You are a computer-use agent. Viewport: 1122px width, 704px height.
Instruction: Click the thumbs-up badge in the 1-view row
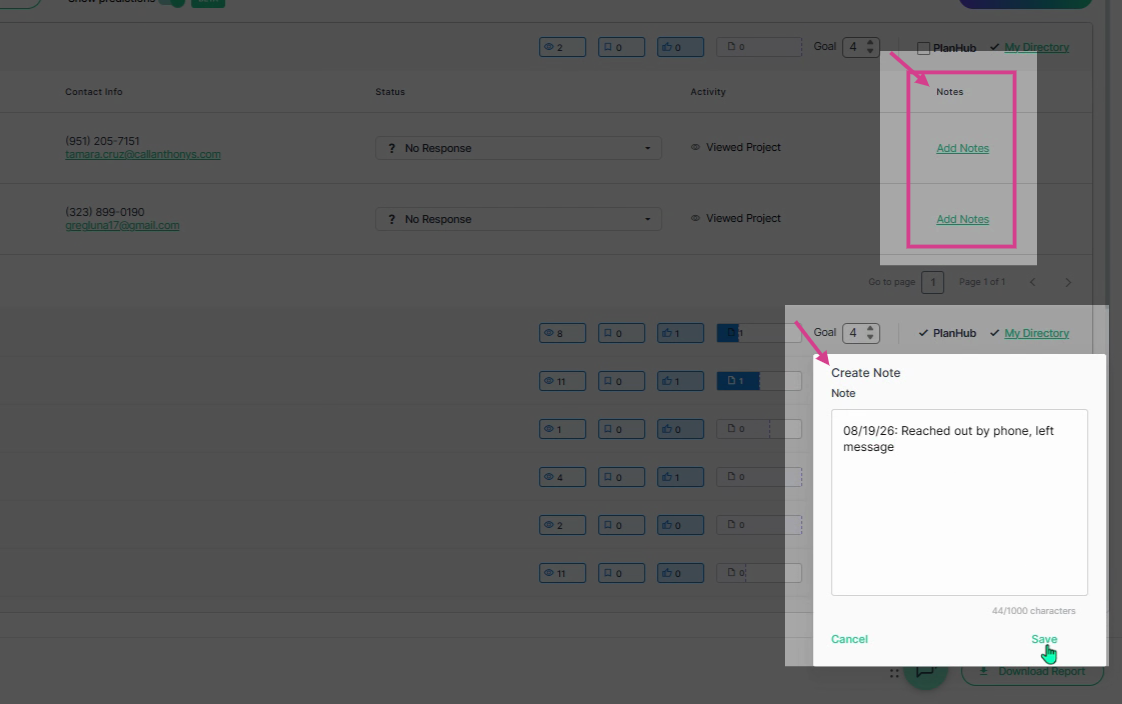(x=680, y=429)
